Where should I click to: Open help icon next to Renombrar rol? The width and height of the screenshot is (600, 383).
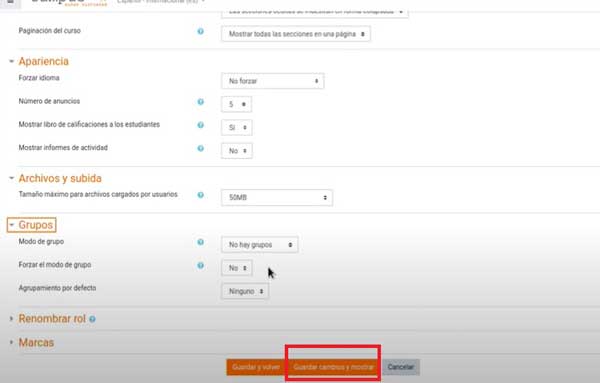coord(92,319)
